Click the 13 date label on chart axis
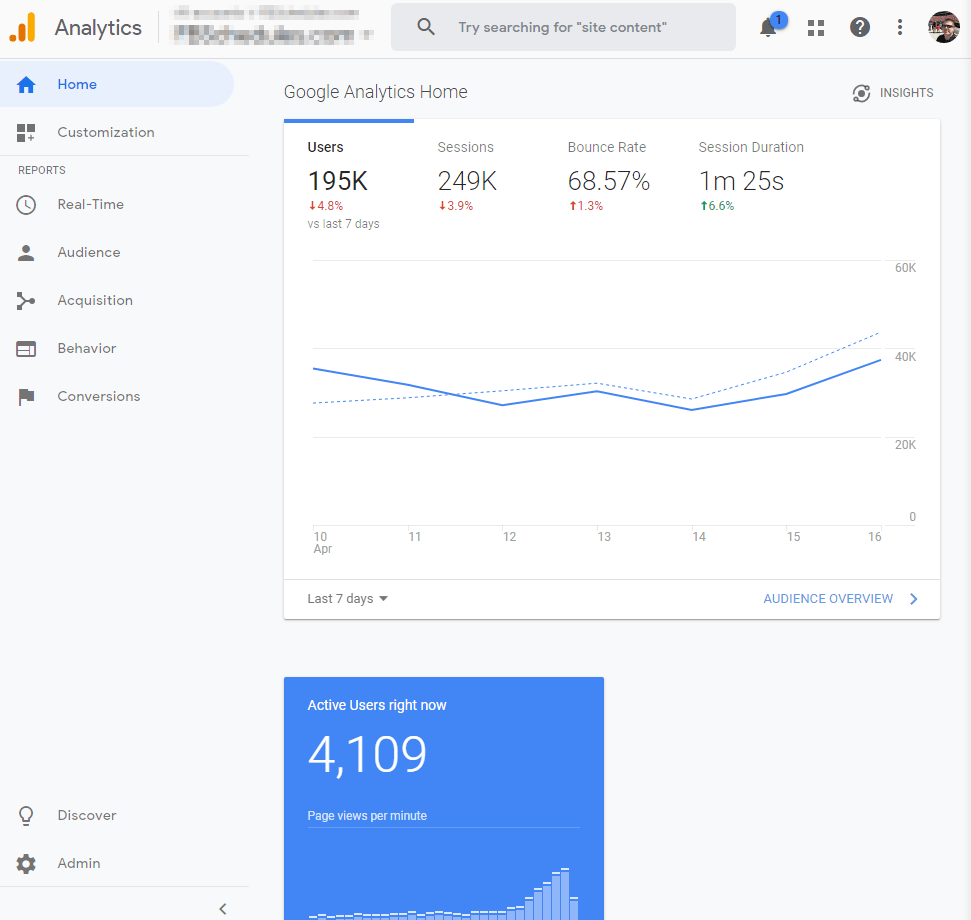The image size is (971, 920). click(x=604, y=537)
